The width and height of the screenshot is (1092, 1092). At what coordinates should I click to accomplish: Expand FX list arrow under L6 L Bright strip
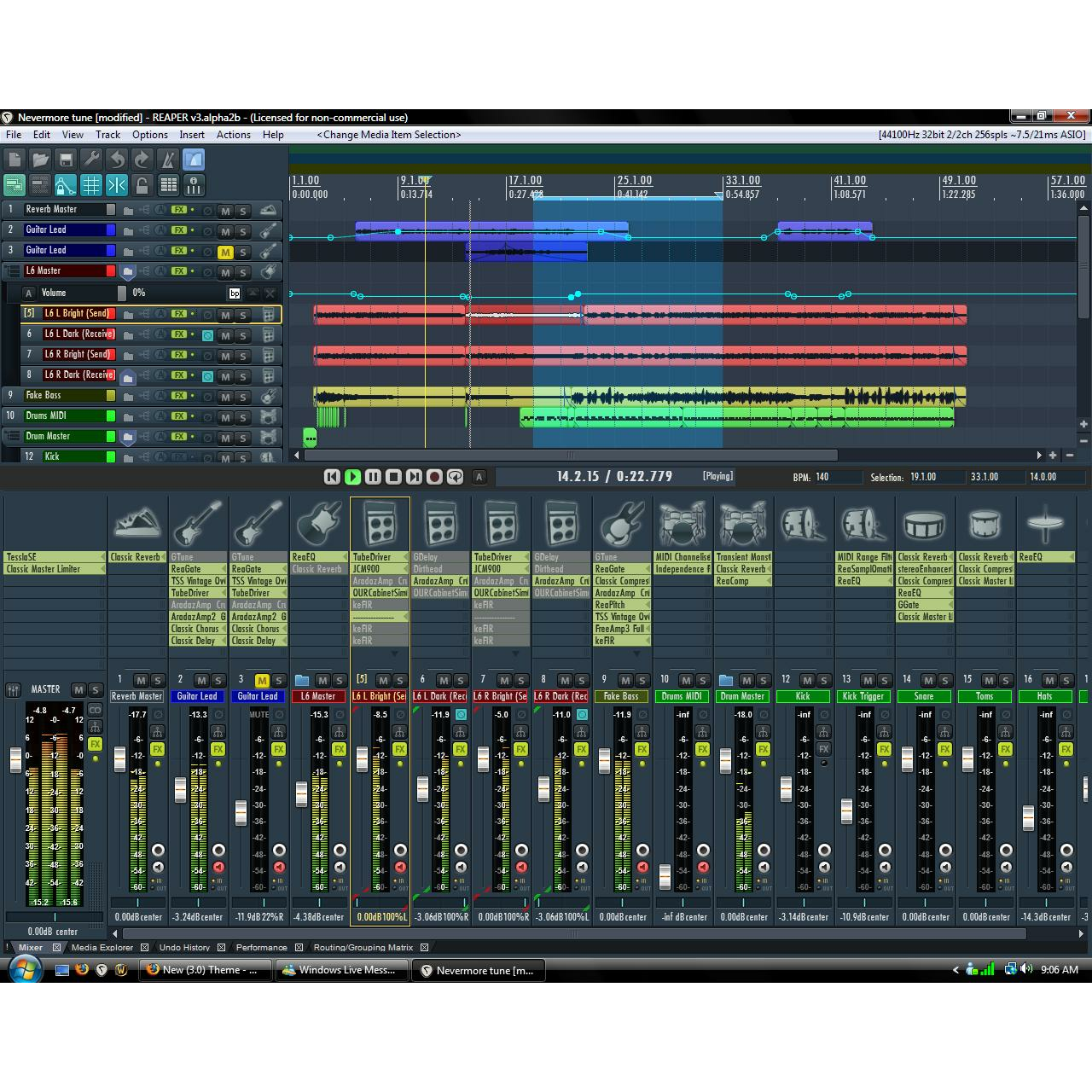(x=394, y=653)
